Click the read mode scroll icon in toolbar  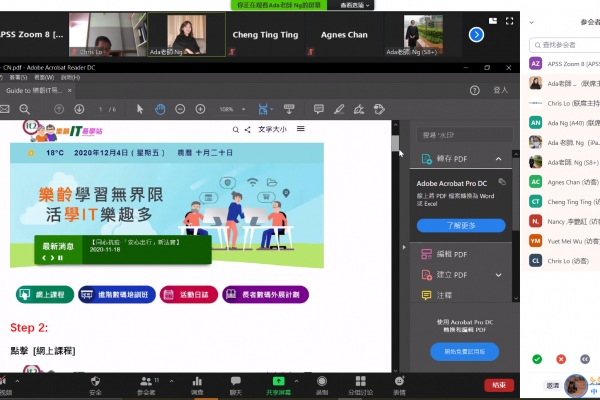(289, 109)
